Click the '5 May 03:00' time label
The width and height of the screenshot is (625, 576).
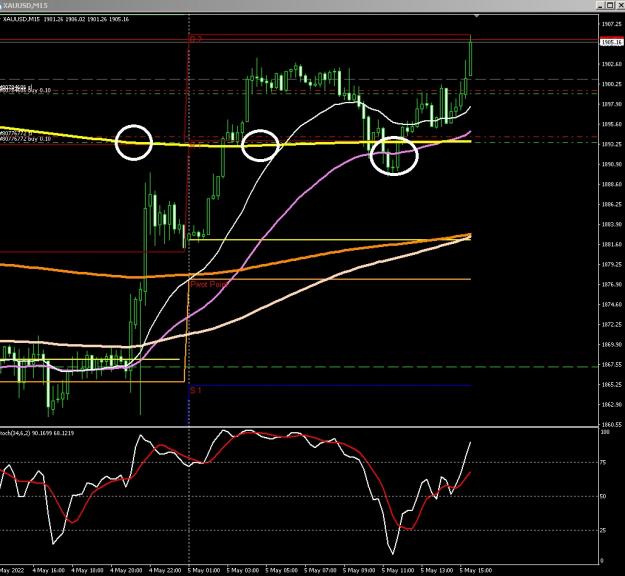[x=243, y=570]
